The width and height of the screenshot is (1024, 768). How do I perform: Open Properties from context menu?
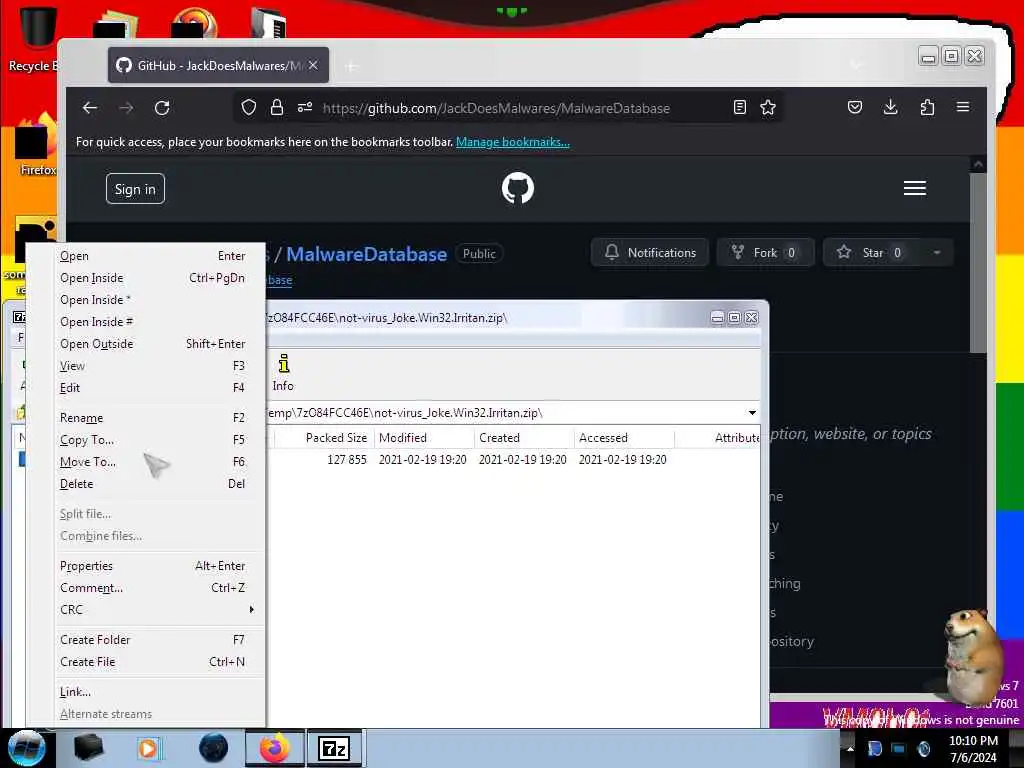pyautogui.click(x=152, y=566)
